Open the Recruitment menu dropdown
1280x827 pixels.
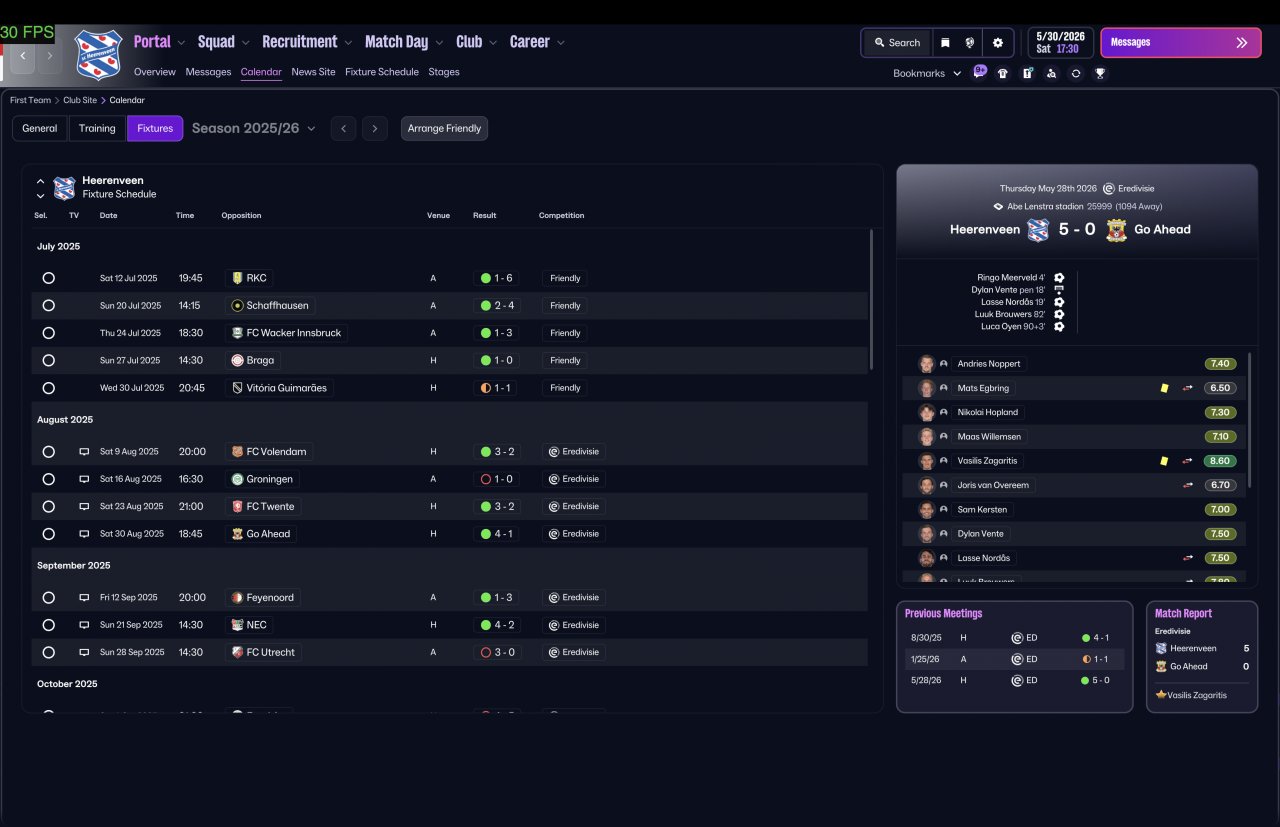(x=348, y=43)
